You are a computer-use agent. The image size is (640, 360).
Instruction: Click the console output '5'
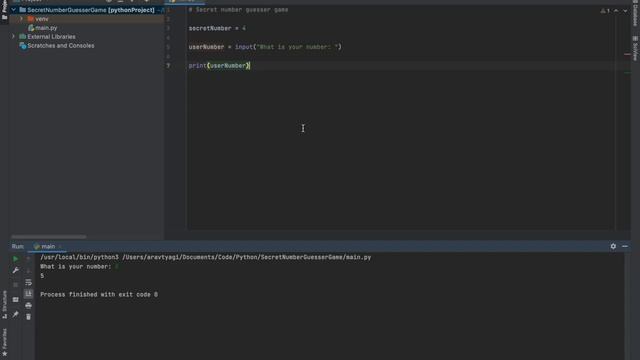tap(42, 276)
